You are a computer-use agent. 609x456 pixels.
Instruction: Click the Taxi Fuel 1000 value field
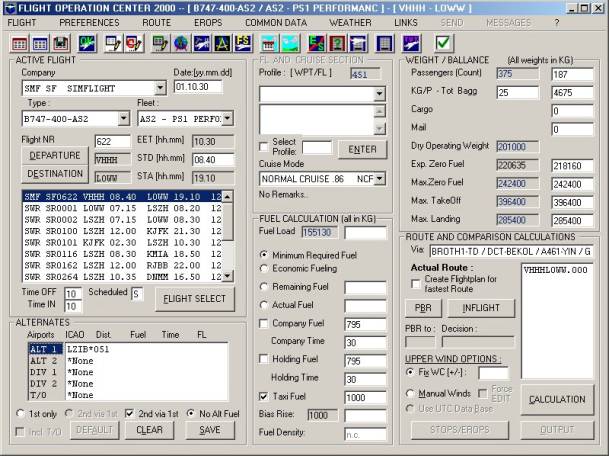pos(365,397)
